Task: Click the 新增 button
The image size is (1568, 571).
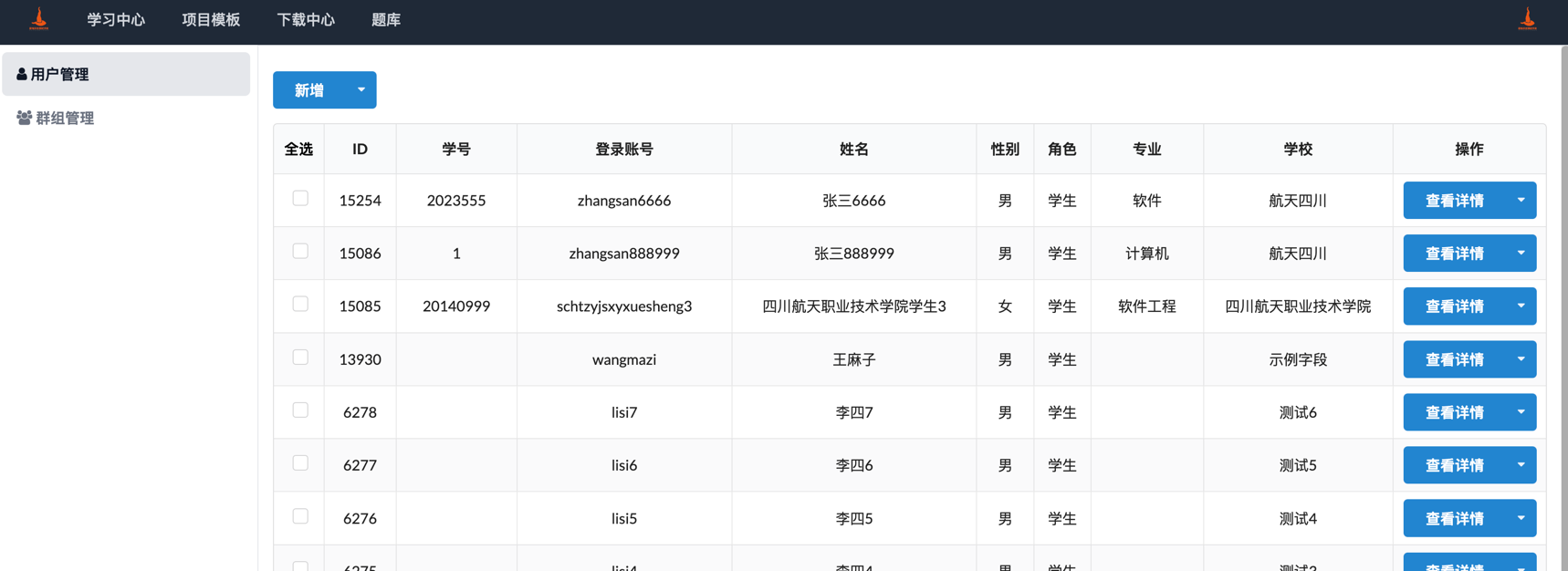Action: (x=309, y=90)
